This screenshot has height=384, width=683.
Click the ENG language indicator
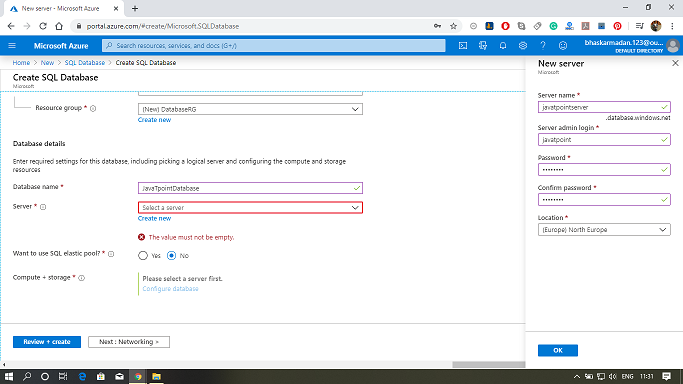627,377
